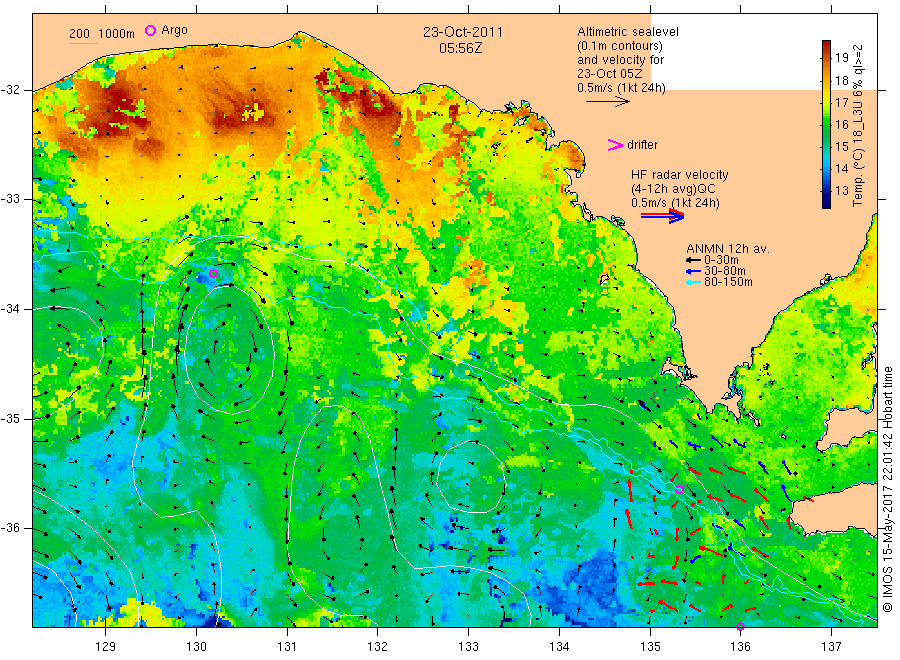Click the '(0.1m contours)' legend text
The width and height of the screenshot is (900, 660).
(620, 46)
